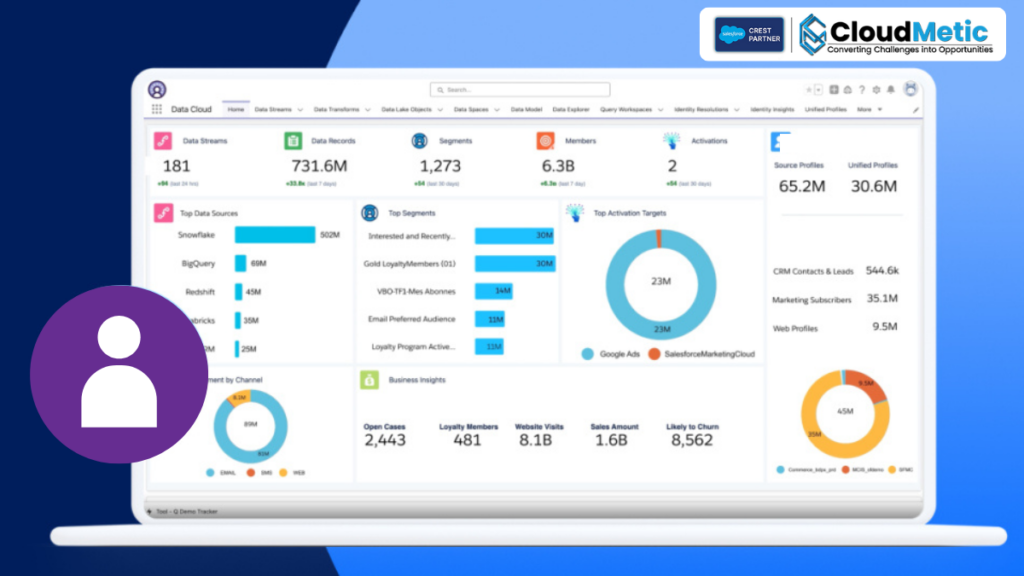Expand the Data Transforms tab dropdown arrow

click(368, 110)
